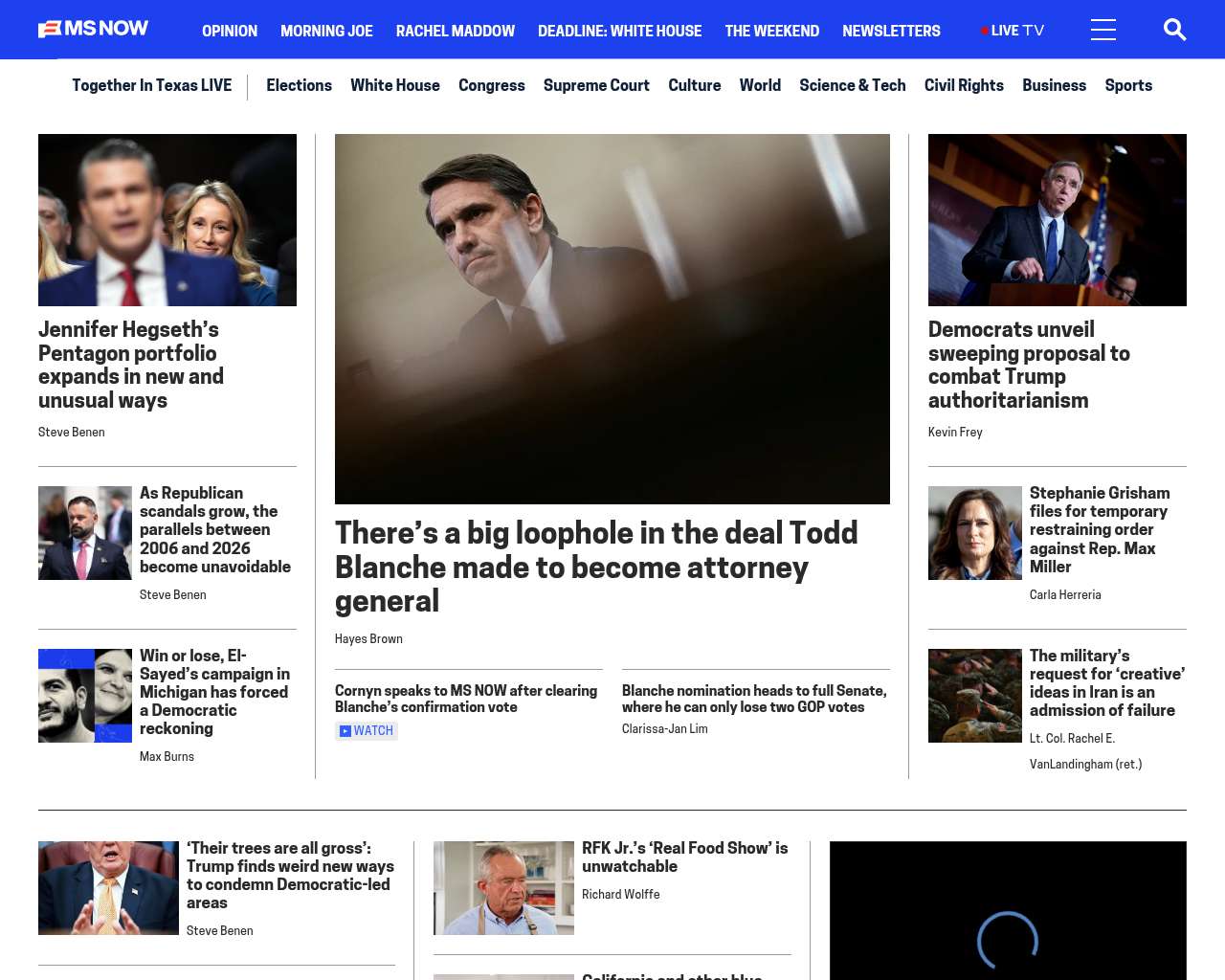1225x980 pixels.
Task: Open the hamburger menu icon
Action: (1103, 31)
